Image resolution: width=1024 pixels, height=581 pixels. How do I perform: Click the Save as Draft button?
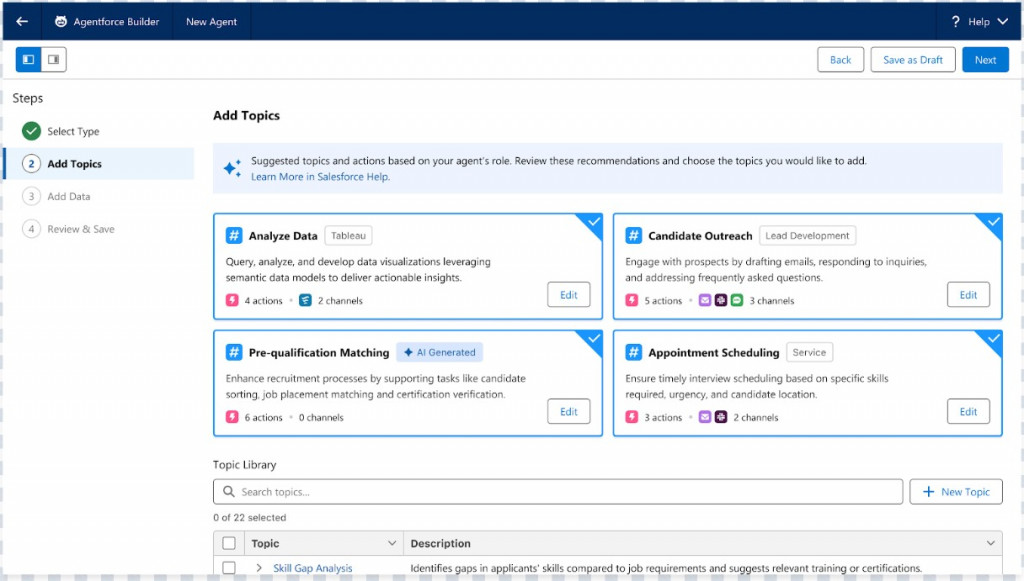point(913,59)
